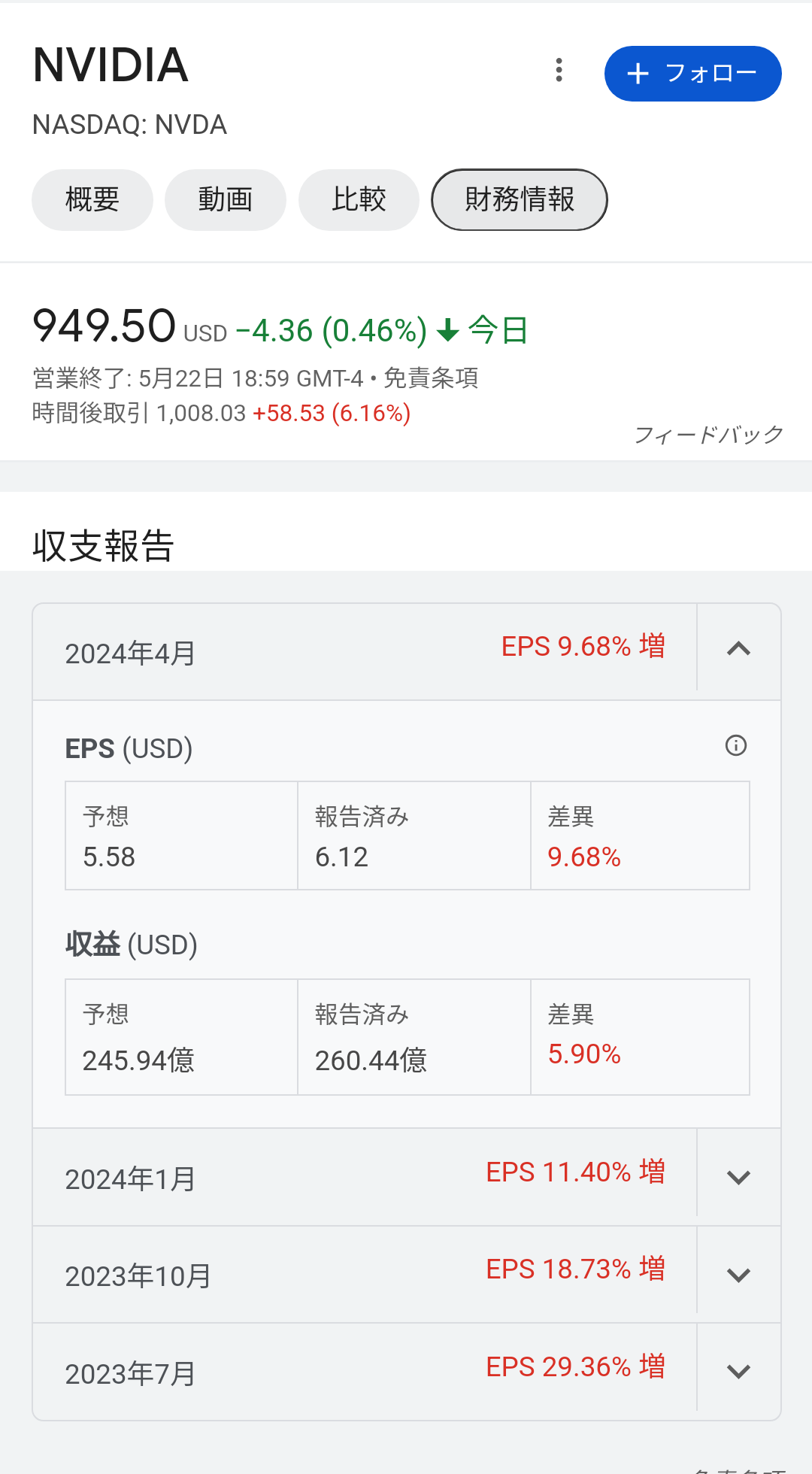Image resolution: width=812 pixels, height=1474 pixels.
Task: Open the 比較 tab
Action: pos(359,200)
